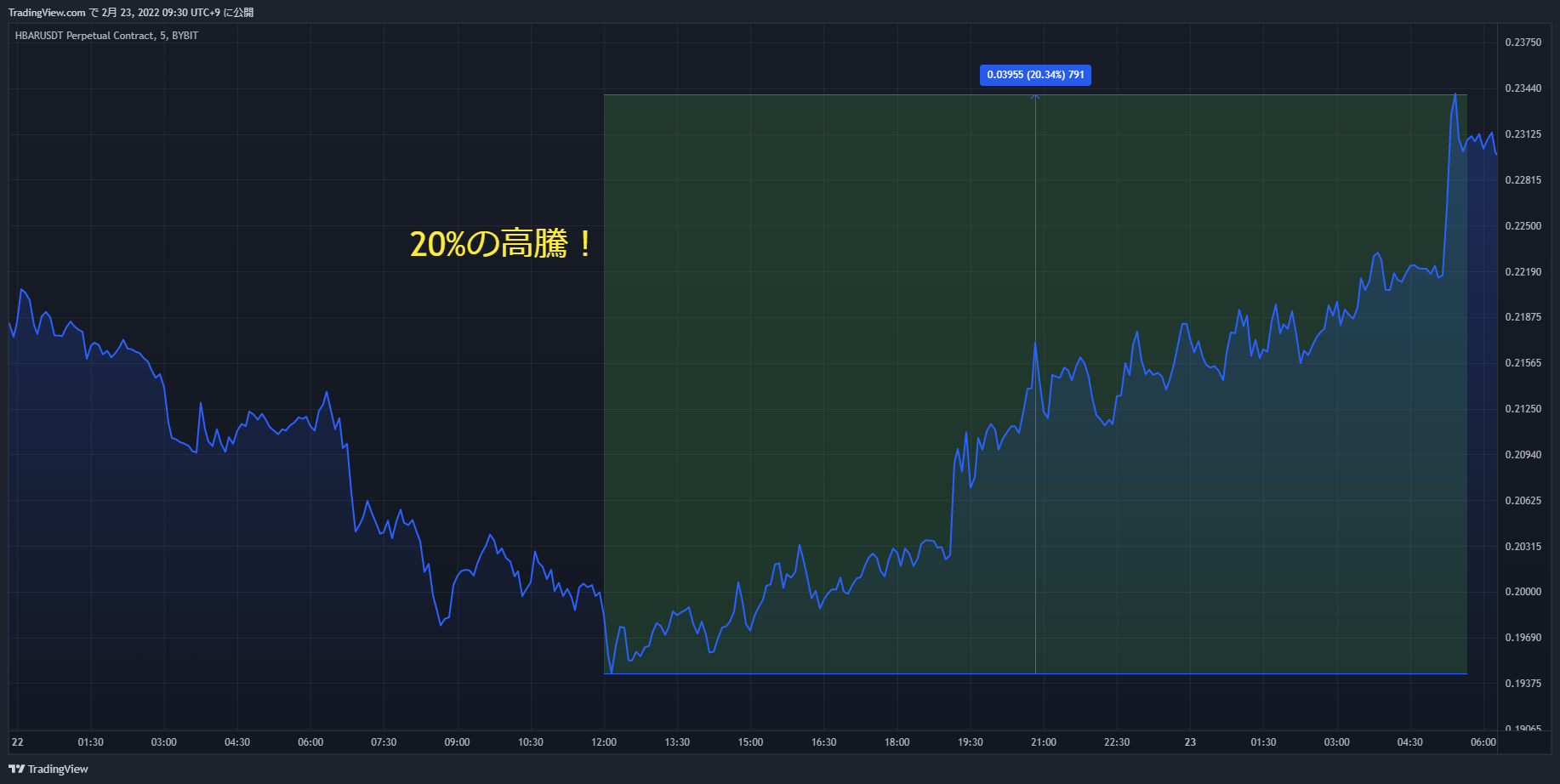1560x784 pixels.
Task: Click time label 13:30 on time axis
Action: pos(677,742)
